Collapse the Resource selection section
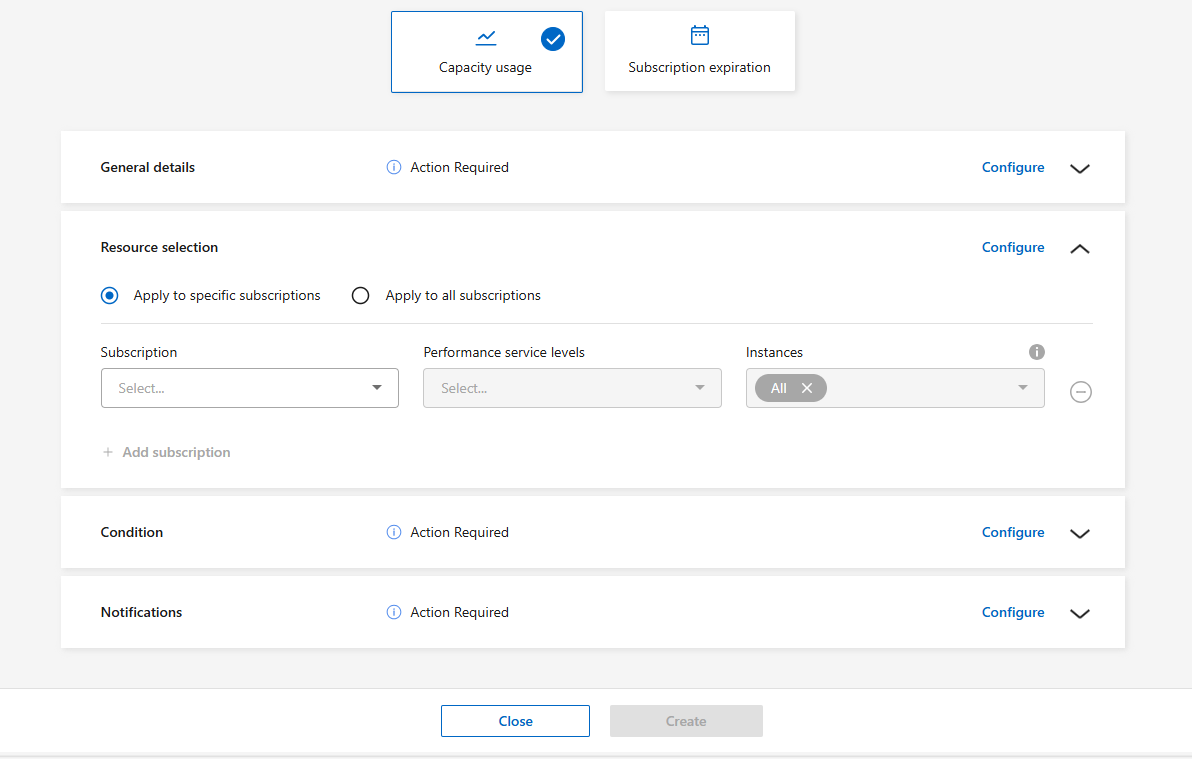 1079,248
